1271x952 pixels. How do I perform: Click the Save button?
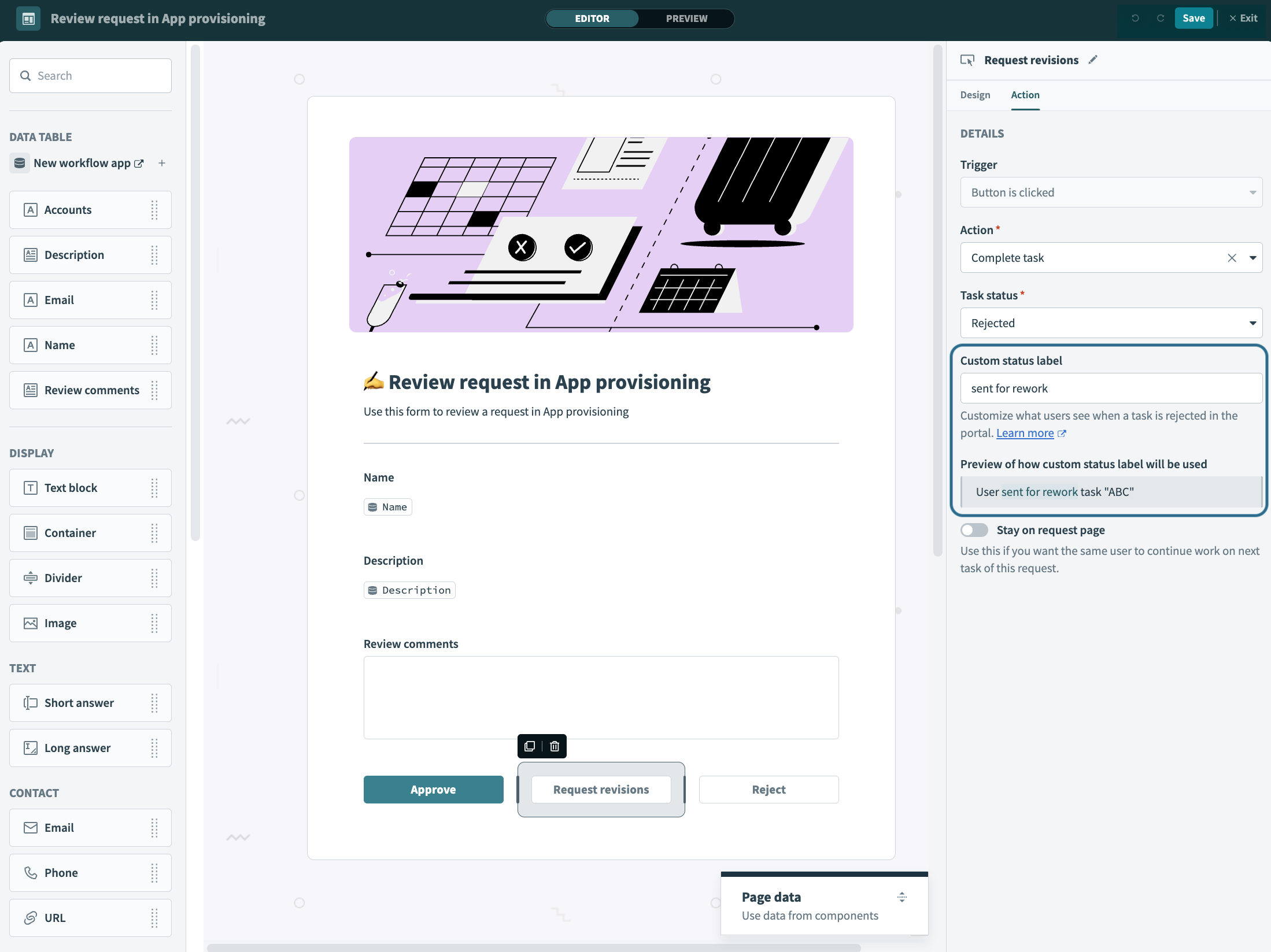1194,18
